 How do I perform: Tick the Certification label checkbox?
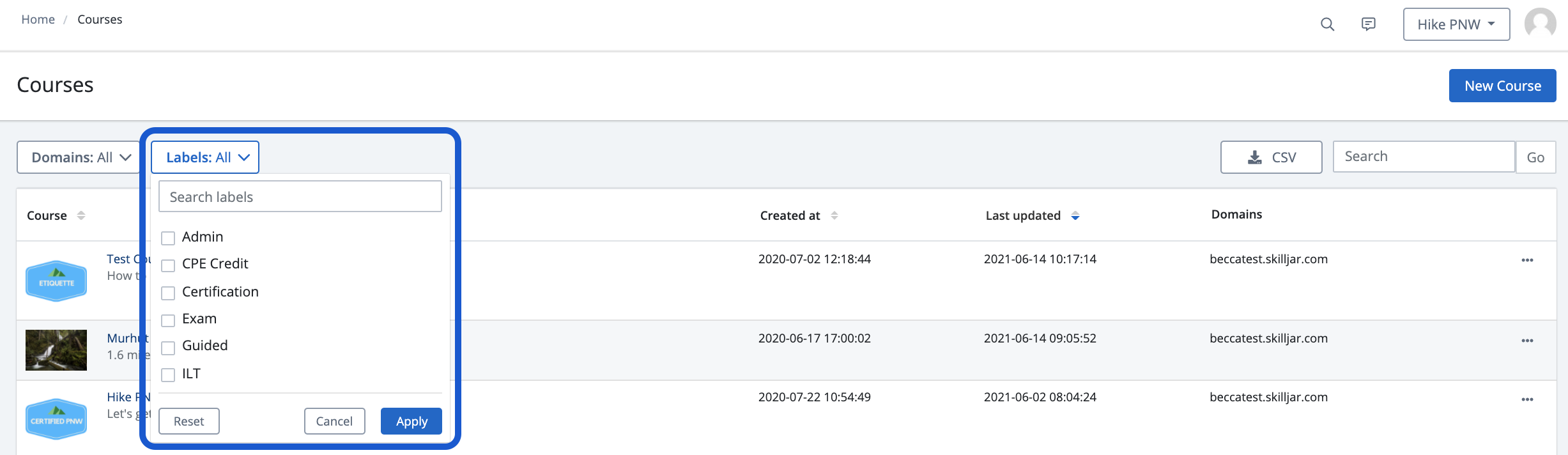click(x=168, y=293)
